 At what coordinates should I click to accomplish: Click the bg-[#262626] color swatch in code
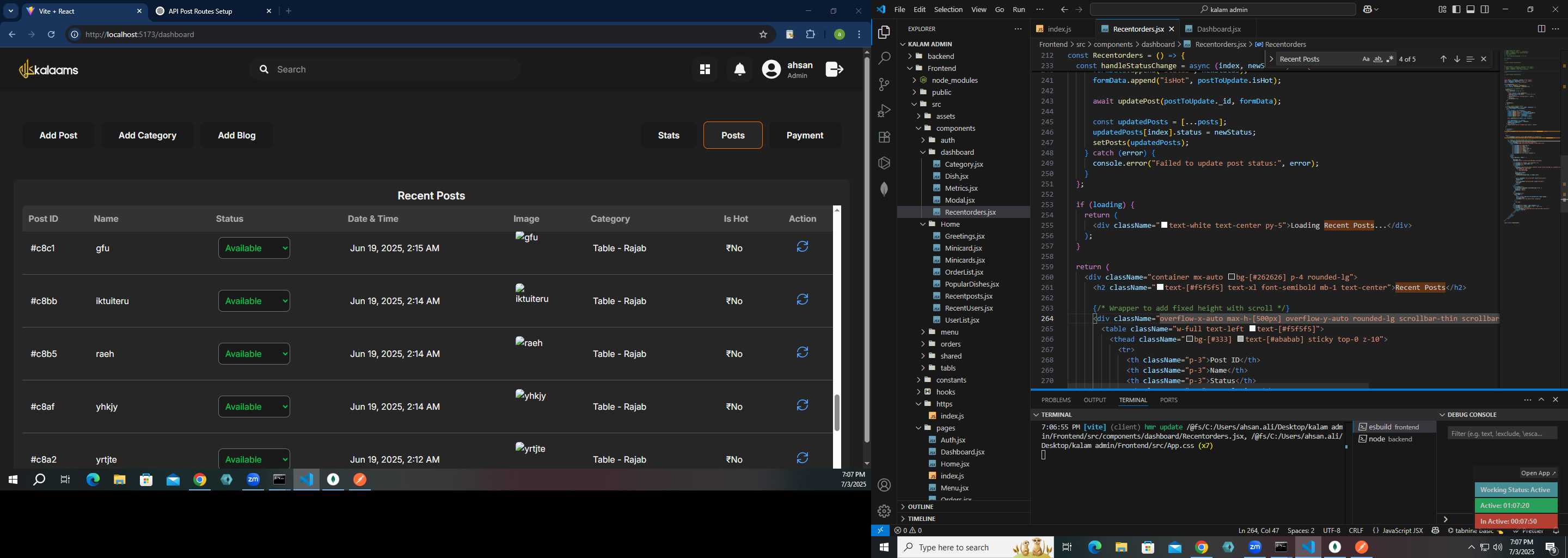point(1232,277)
